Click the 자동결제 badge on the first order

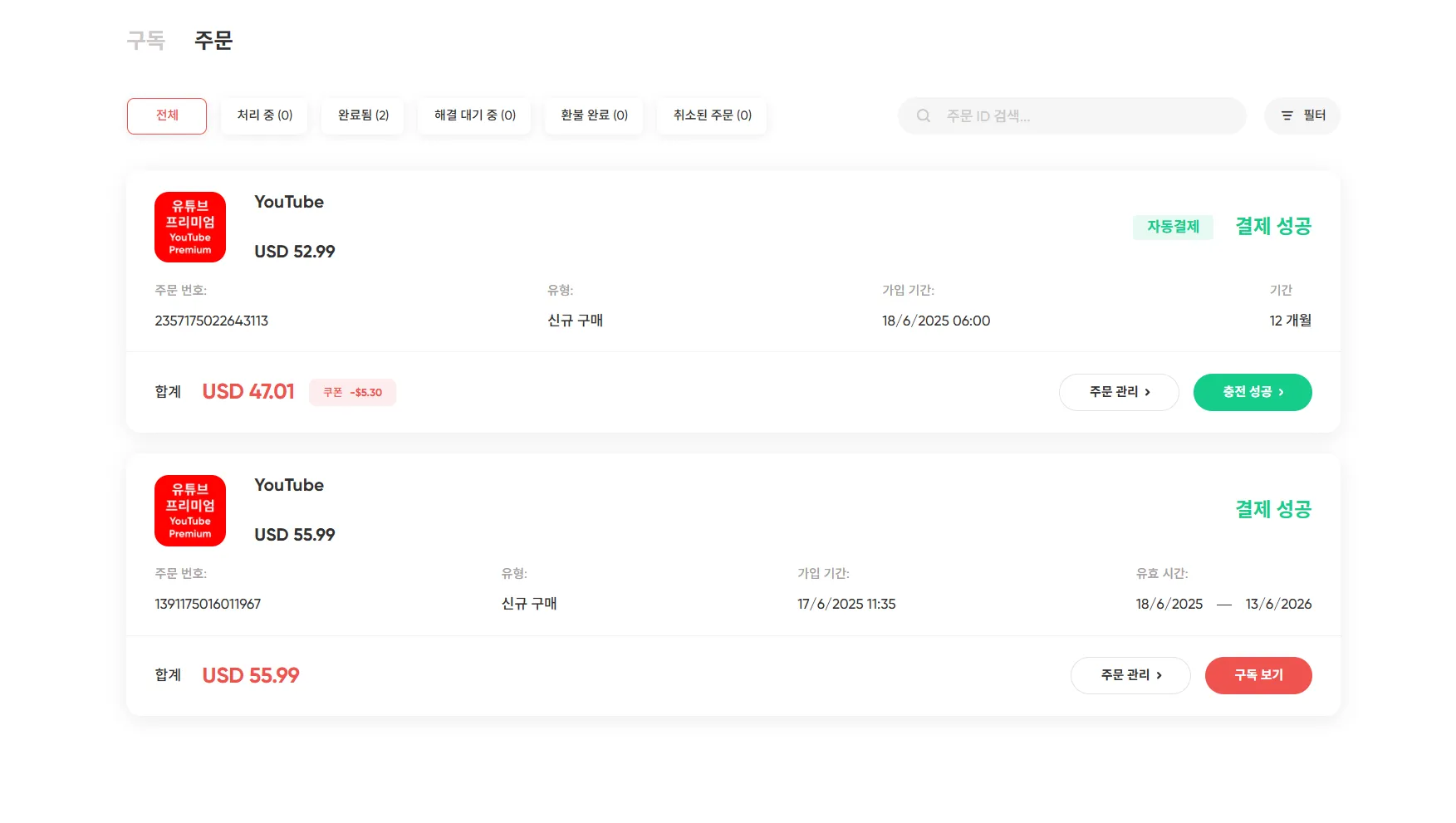pos(1173,227)
